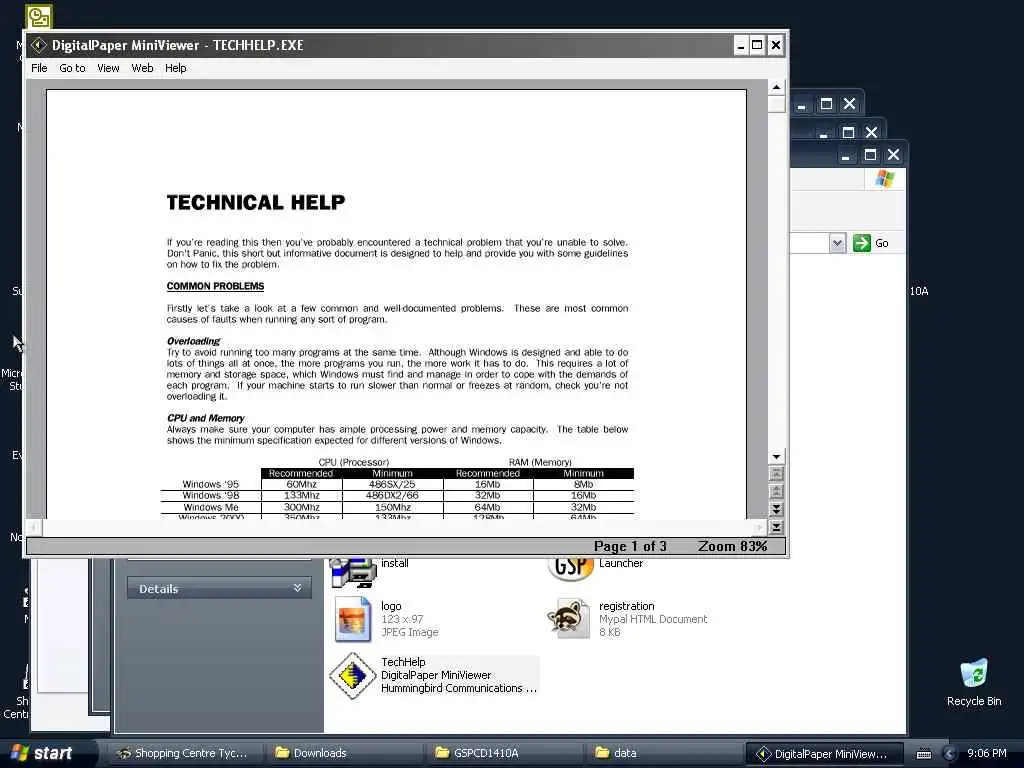The height and width of the screenshot is (768, 1024).
Task: Click the 'Zoom 83%' status indicator
Action: pyautogui.click(x=732, y=547)
